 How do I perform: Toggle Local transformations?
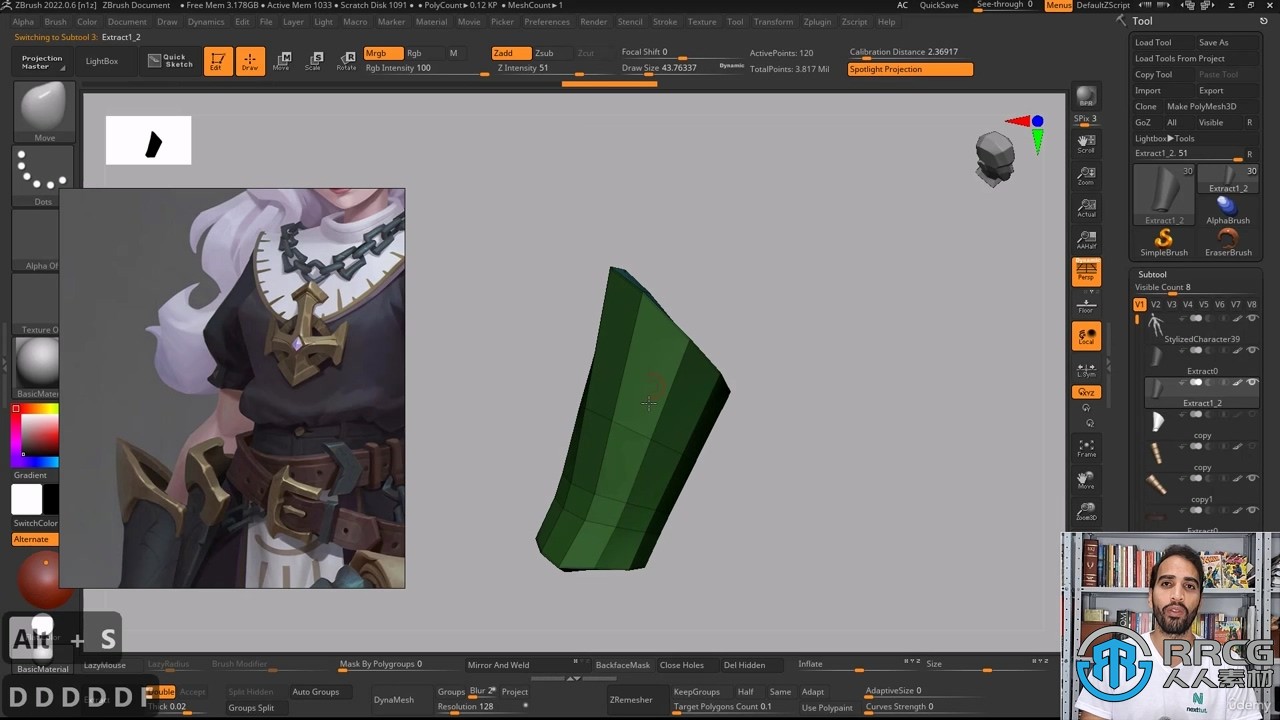[x=1086, y=336]
